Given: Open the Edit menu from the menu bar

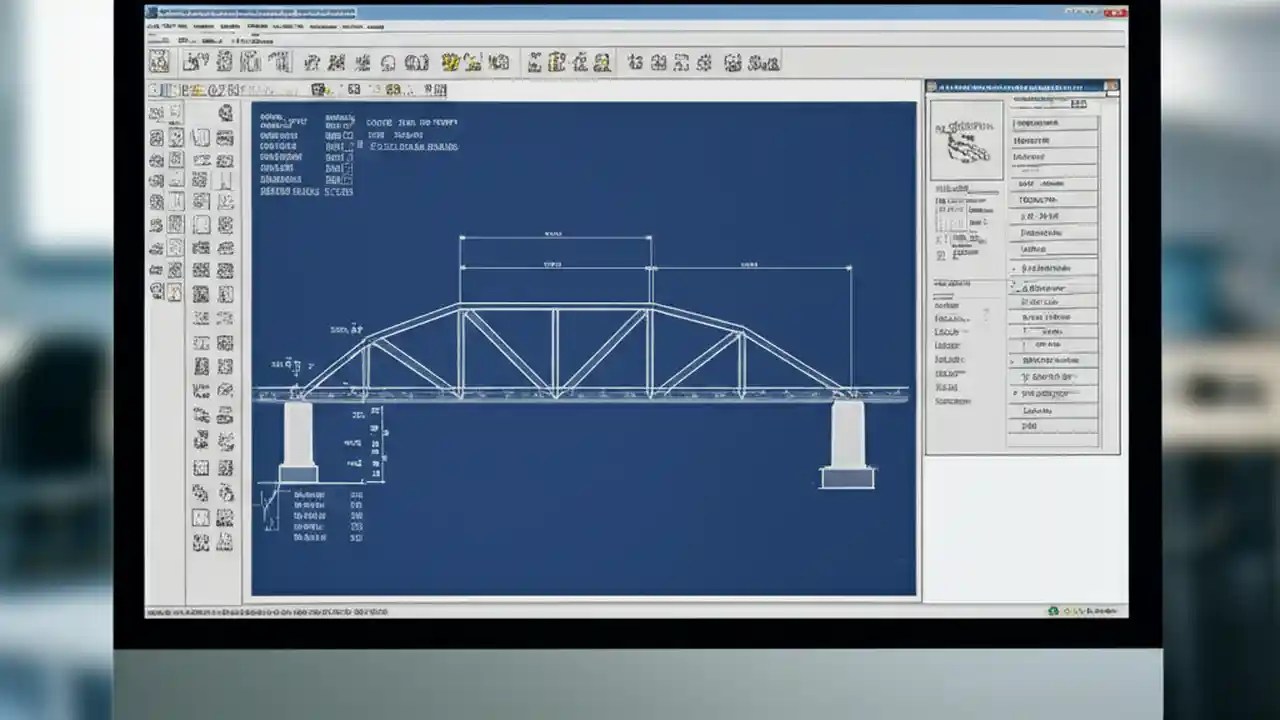Looking at the screenshot, I should [173, 27].
